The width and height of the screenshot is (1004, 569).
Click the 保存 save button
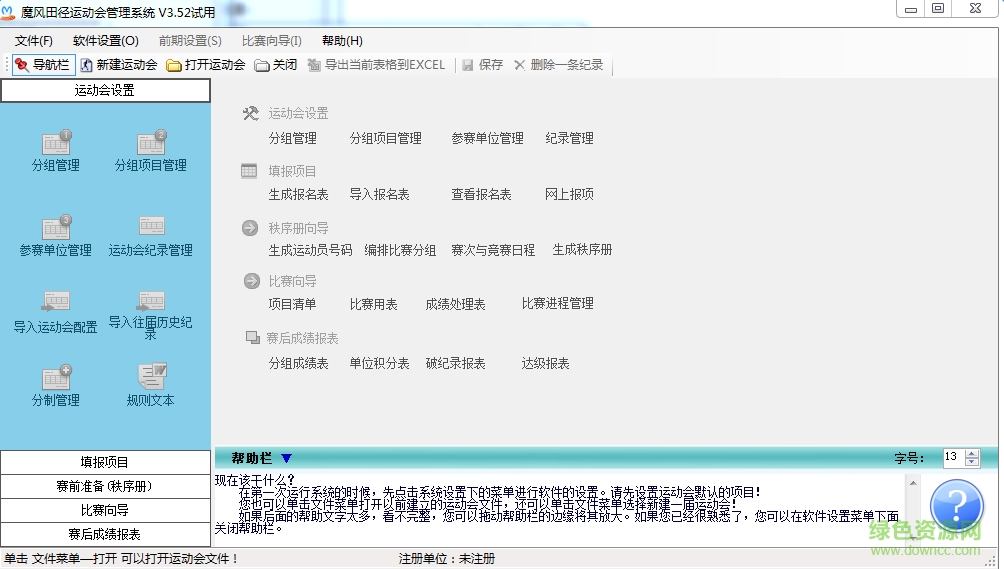(x=482, y=65)
